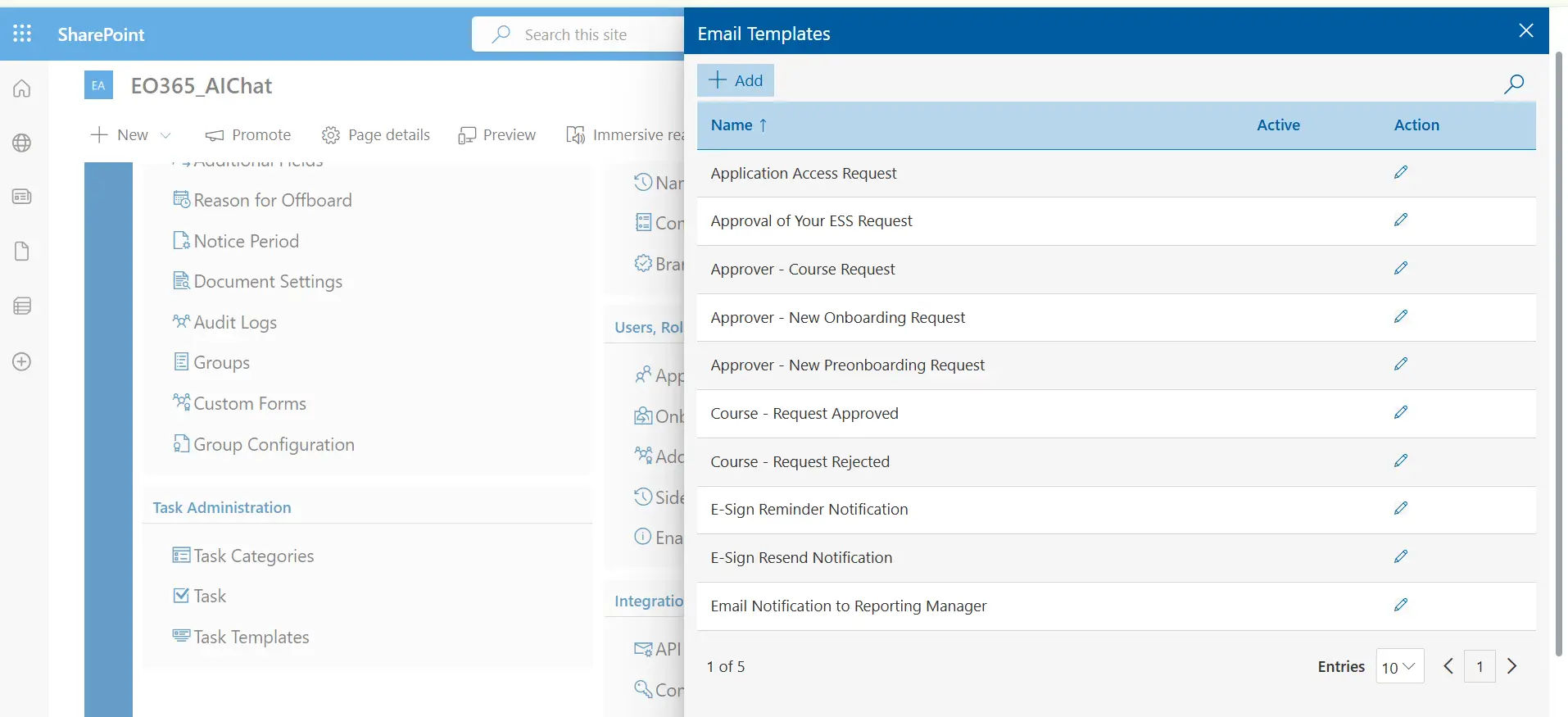The width and height of the screenshot is (1568, 717).
Task: Open the Group Configuration link
Action: click(264, 444)
